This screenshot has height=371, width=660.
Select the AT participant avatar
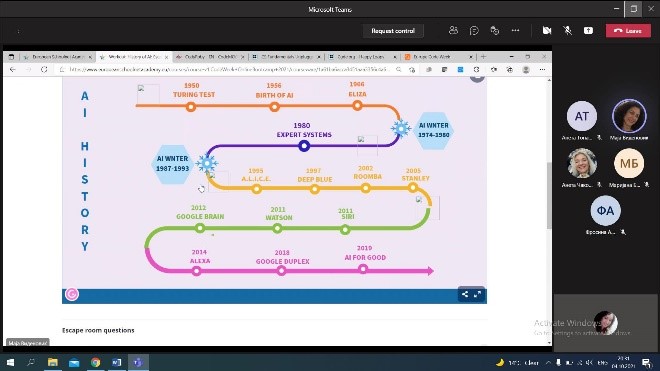click(x=582, y=116)
